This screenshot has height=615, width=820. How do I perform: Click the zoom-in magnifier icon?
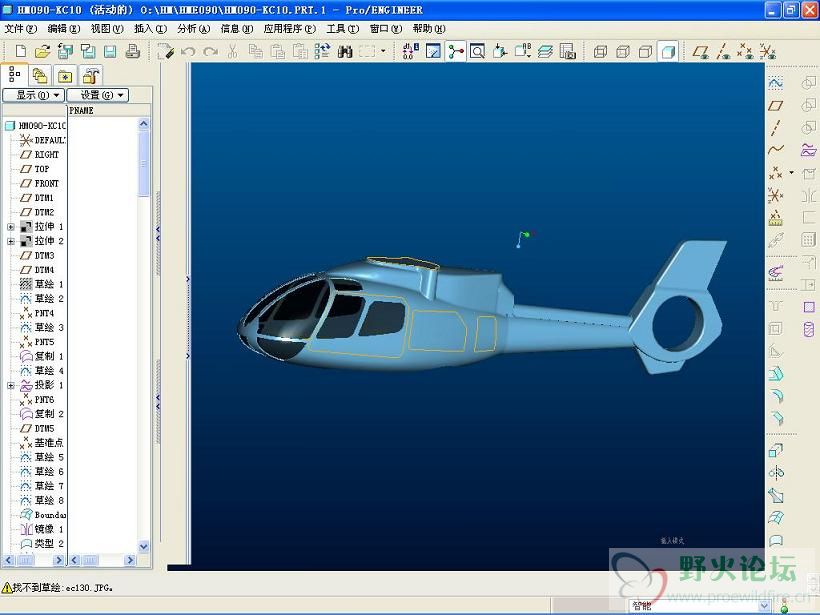[x=477, y=51]
